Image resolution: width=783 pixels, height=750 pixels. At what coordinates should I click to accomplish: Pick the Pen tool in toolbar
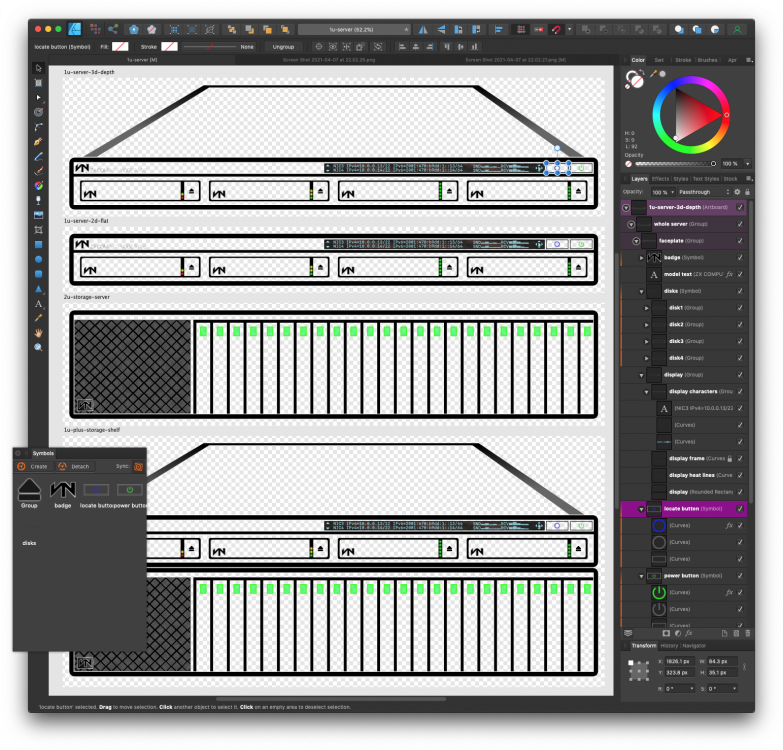[x=38, y=142]
